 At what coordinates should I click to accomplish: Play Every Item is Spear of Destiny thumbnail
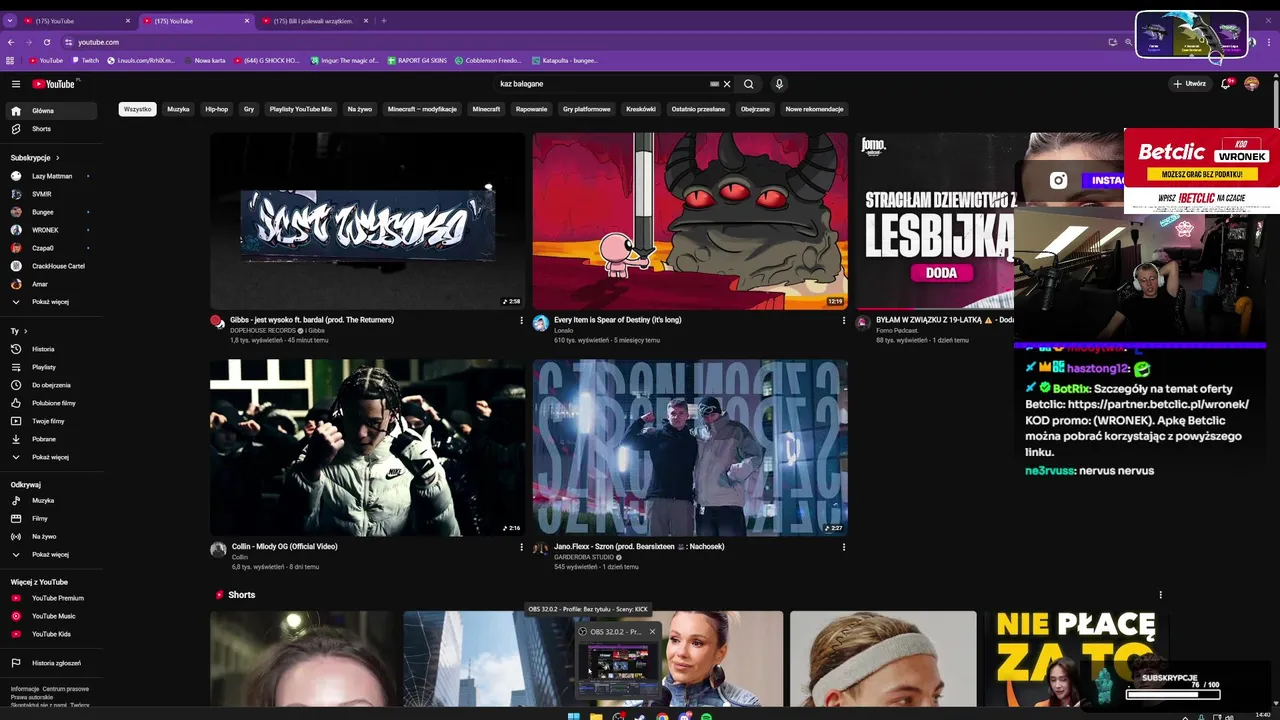click(690, 221)
